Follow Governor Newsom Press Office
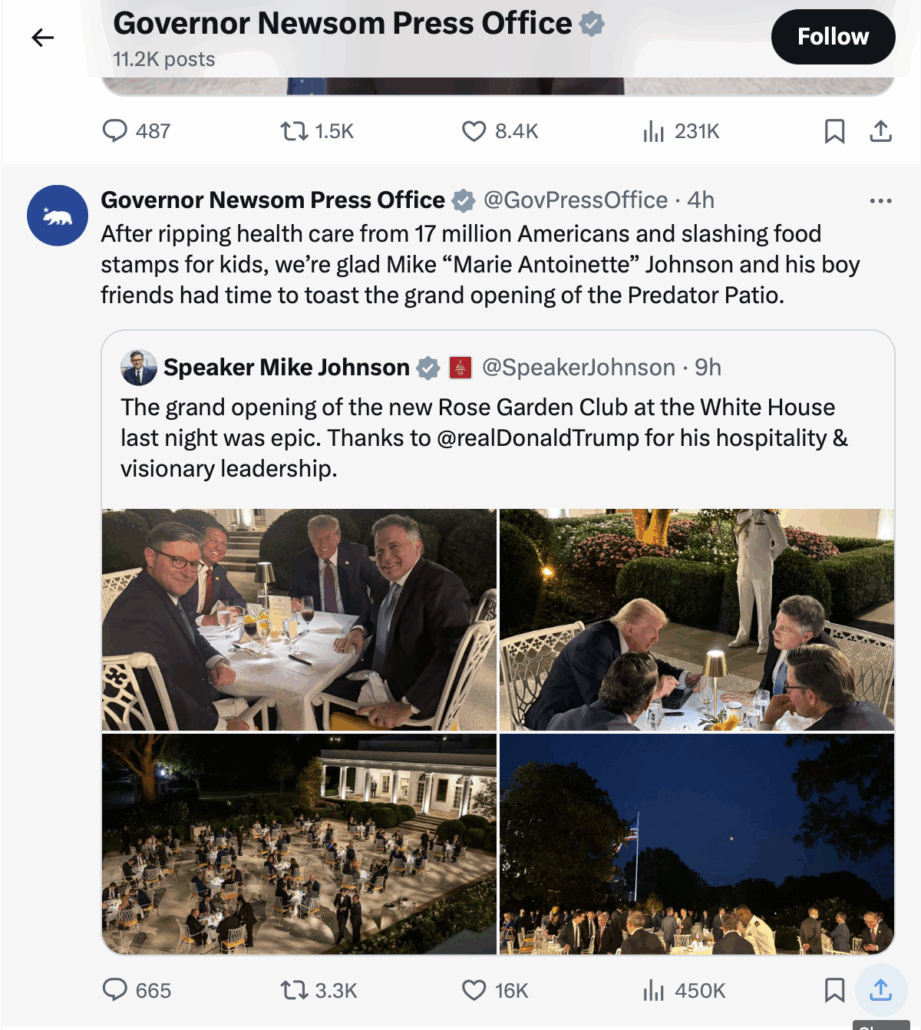Viewport: 921px width, 1030px height. 832,37
